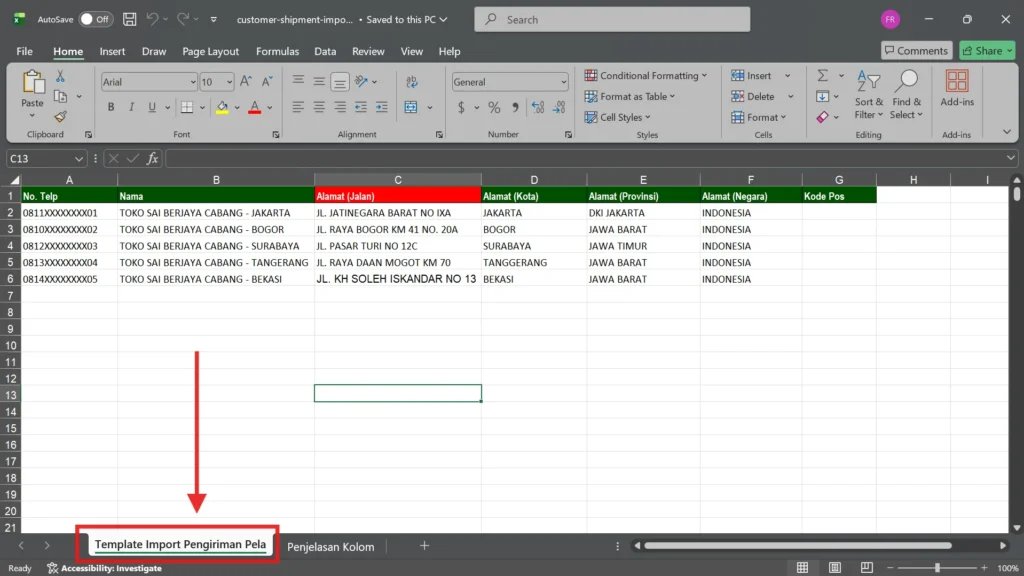Copy selection with the Copy icon
The image size is (1024, 576).
pyautogui.click(x=60, y=97)
